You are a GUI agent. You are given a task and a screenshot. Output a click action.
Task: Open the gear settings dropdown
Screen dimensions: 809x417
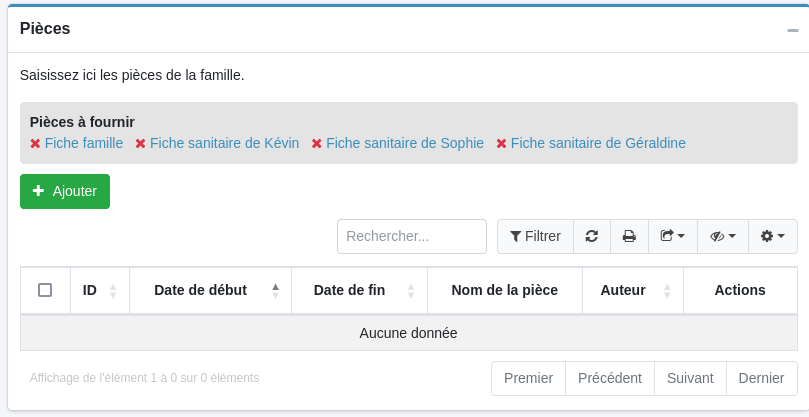tap(772, 236)
